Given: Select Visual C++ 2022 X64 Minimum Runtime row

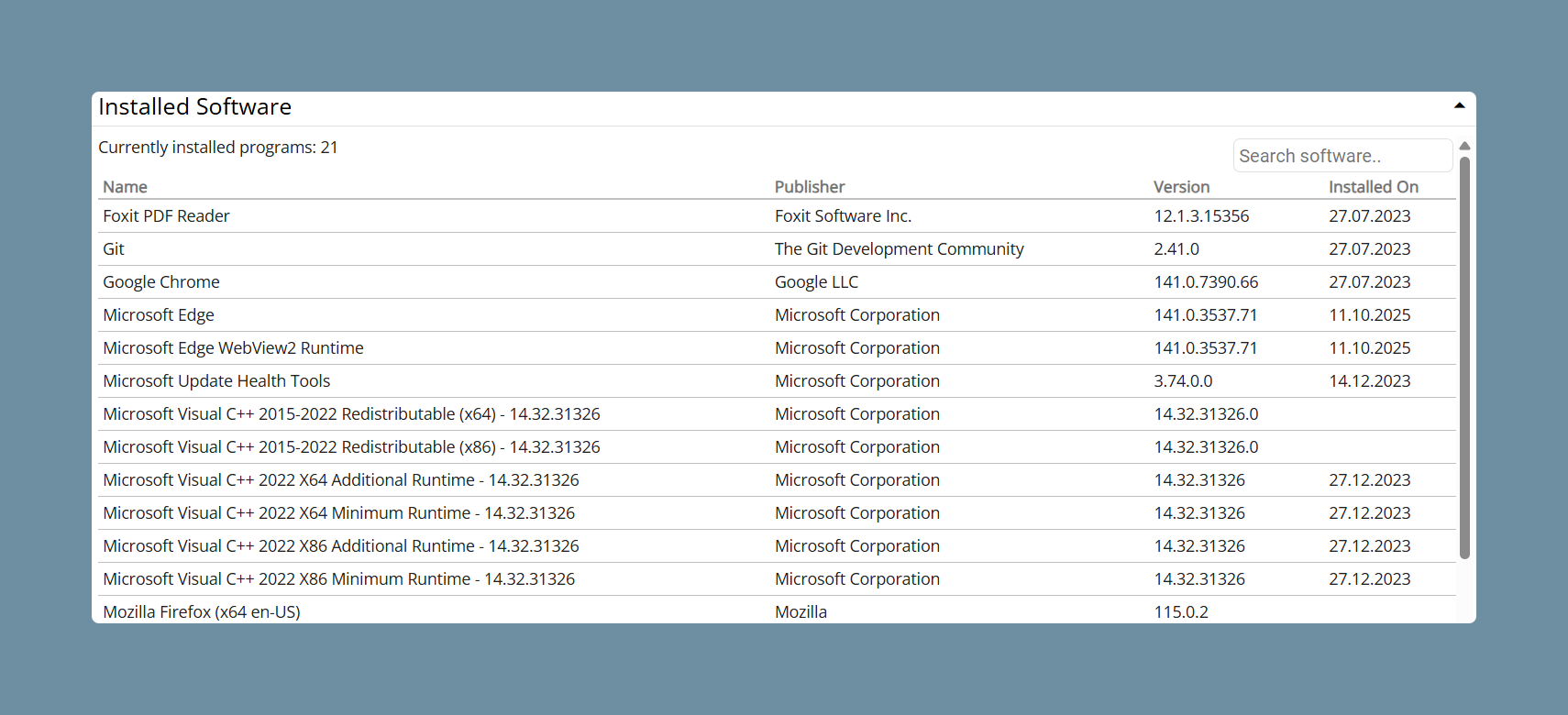Looking at the screenshot, I should point(777,513).
